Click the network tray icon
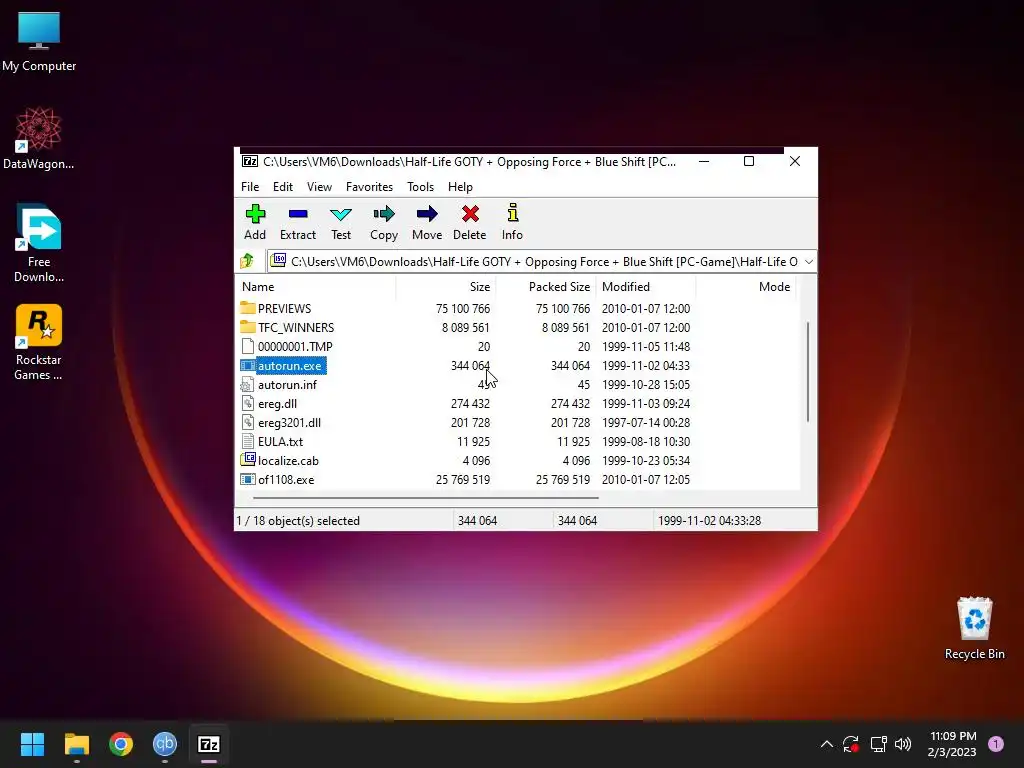The width and height of the screenshot is (1024, 768). click(878, 744)
